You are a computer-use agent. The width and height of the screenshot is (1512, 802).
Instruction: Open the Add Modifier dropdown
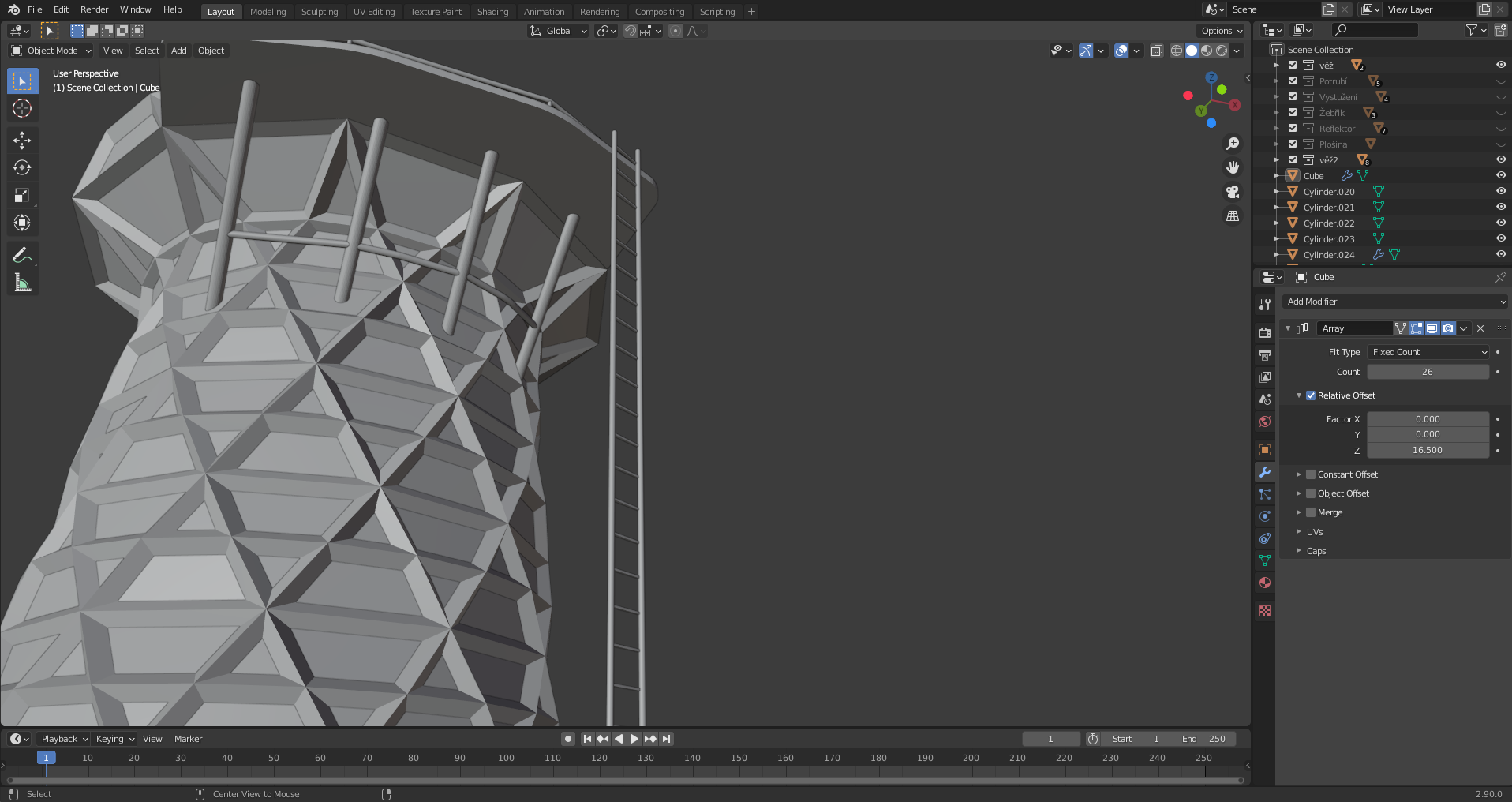tap(1395, 302)
